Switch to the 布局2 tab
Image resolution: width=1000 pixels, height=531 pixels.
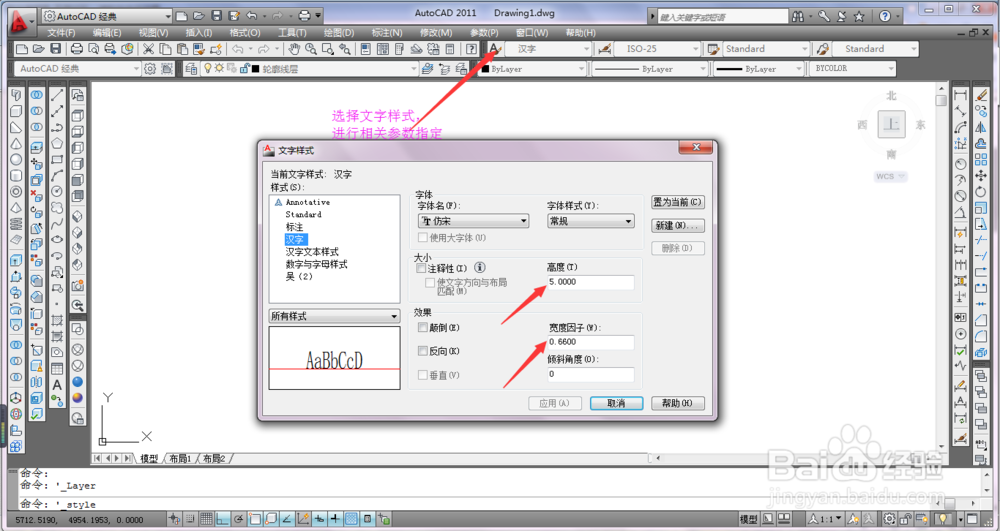point(214,458)
